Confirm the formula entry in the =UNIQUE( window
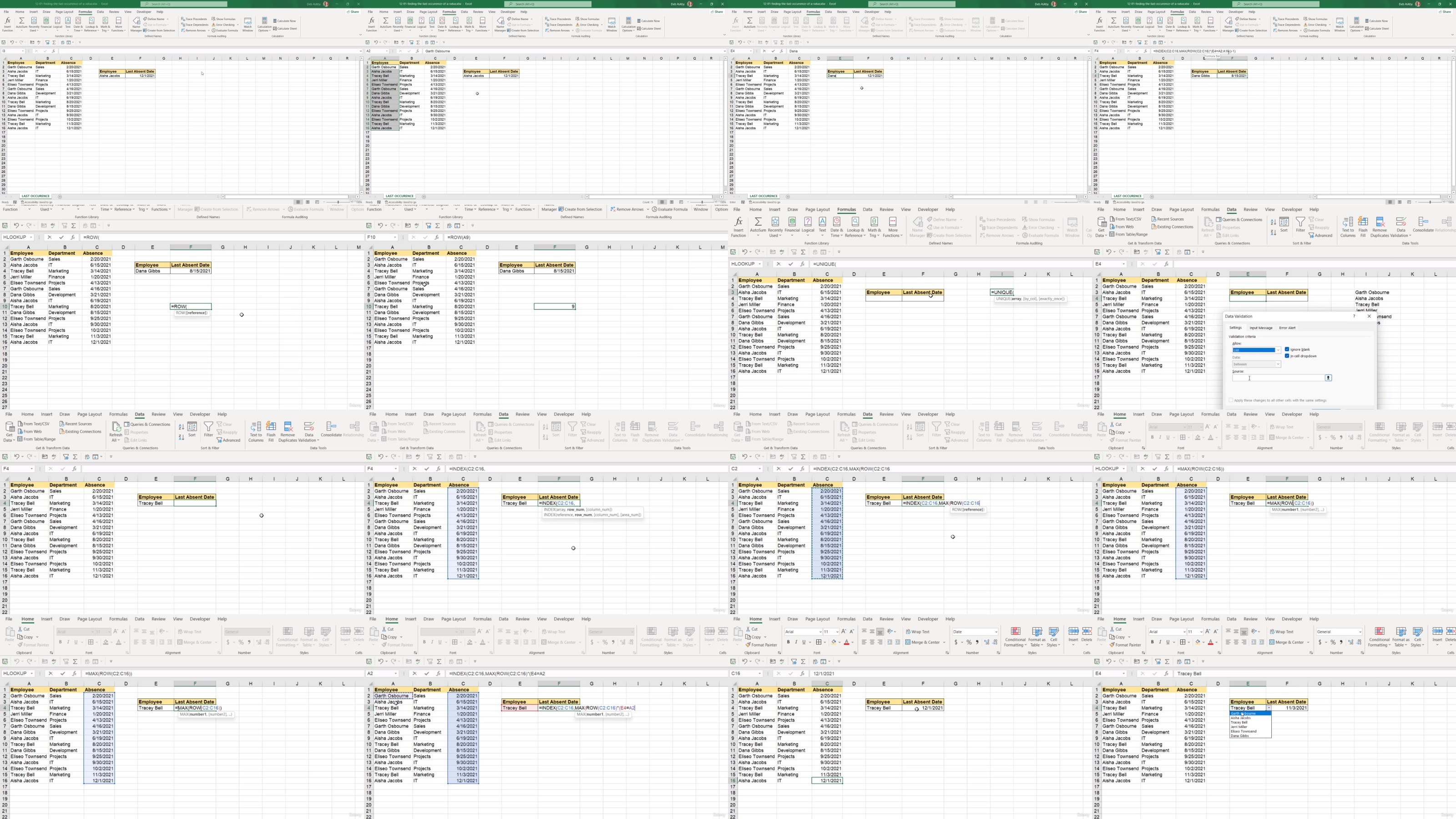Viewport: 1456px width, 819px height. tap(790, 264)
